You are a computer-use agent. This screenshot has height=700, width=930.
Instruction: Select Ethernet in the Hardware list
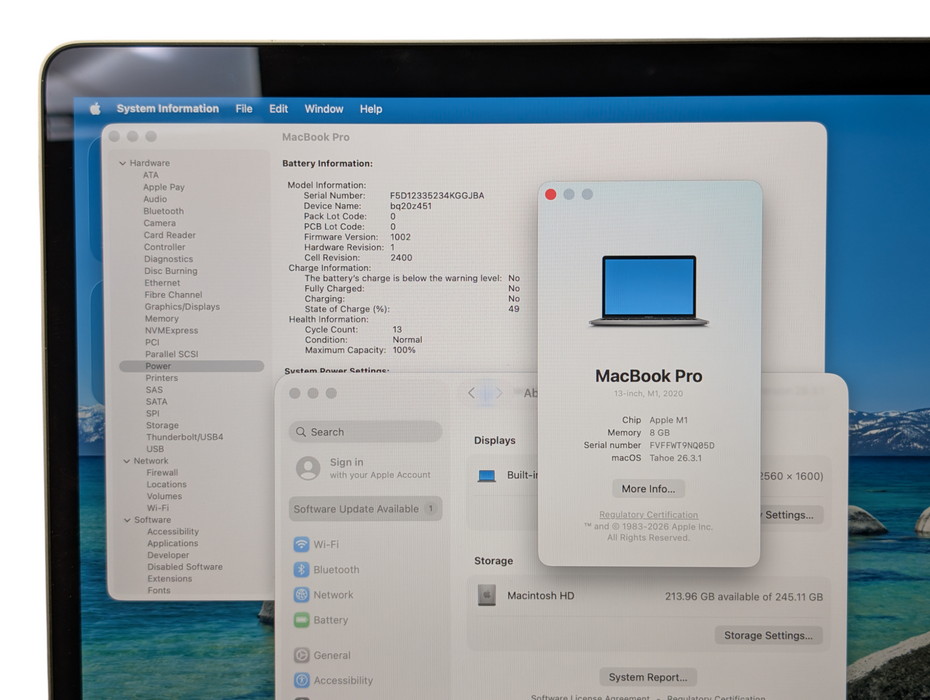162,283
